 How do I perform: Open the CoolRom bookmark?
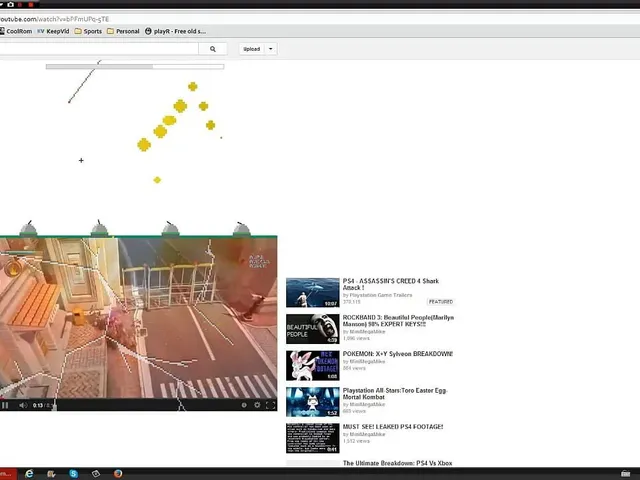coord(16,31)
